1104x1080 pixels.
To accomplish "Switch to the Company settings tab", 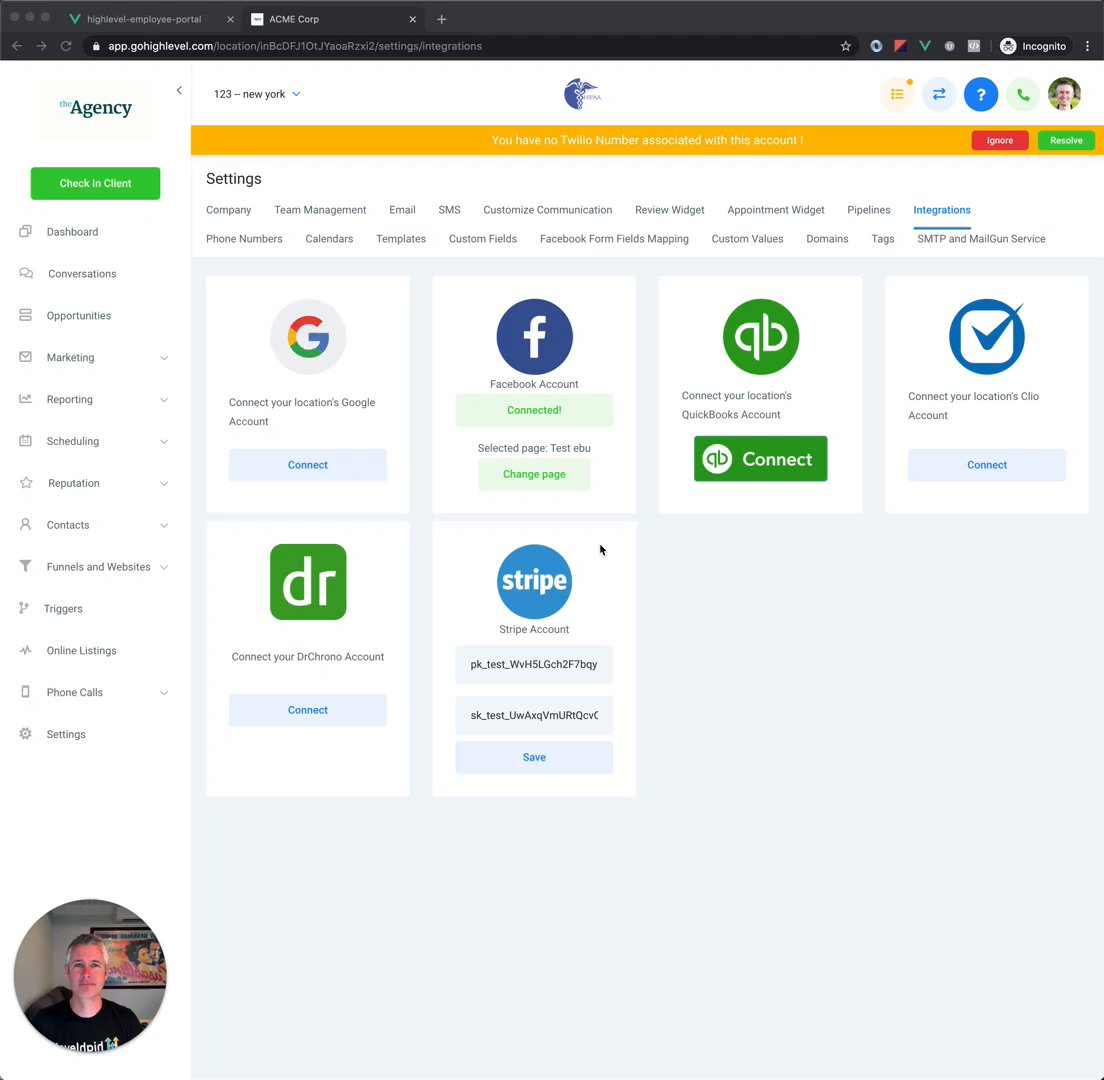I will (x=228, y=210).
